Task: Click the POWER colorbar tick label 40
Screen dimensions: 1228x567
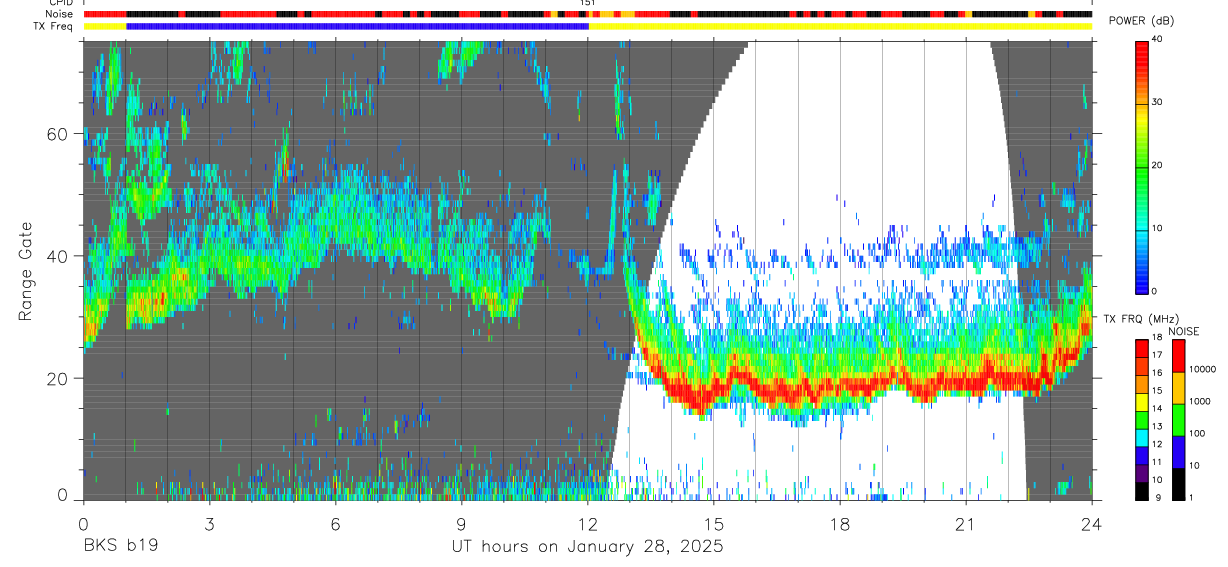Action: 1157,40
